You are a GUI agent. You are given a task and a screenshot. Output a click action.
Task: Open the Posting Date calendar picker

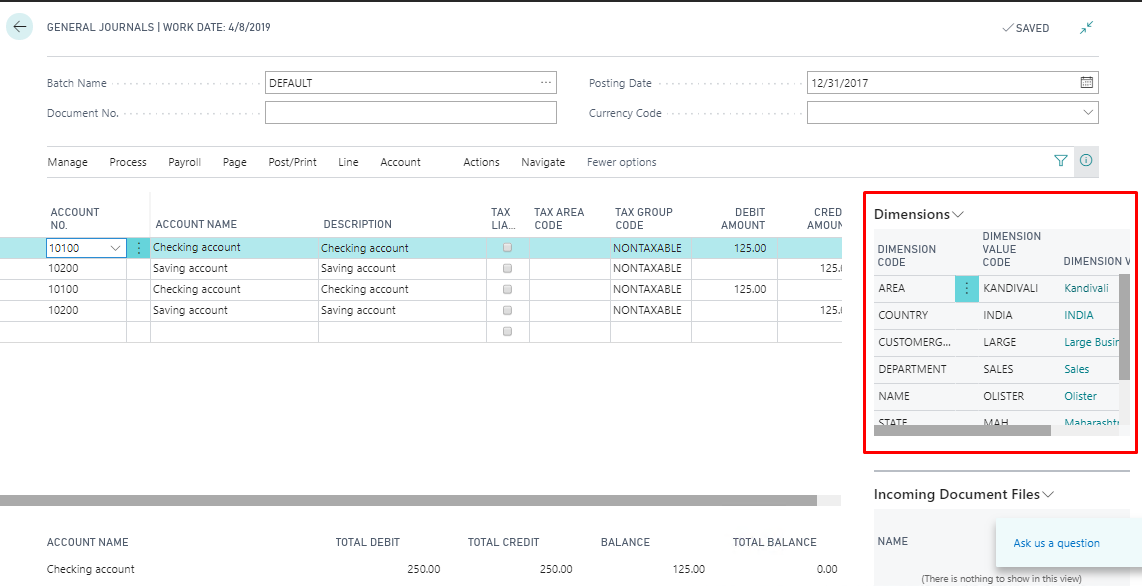pyautogui.click(x=1087, y=83)
